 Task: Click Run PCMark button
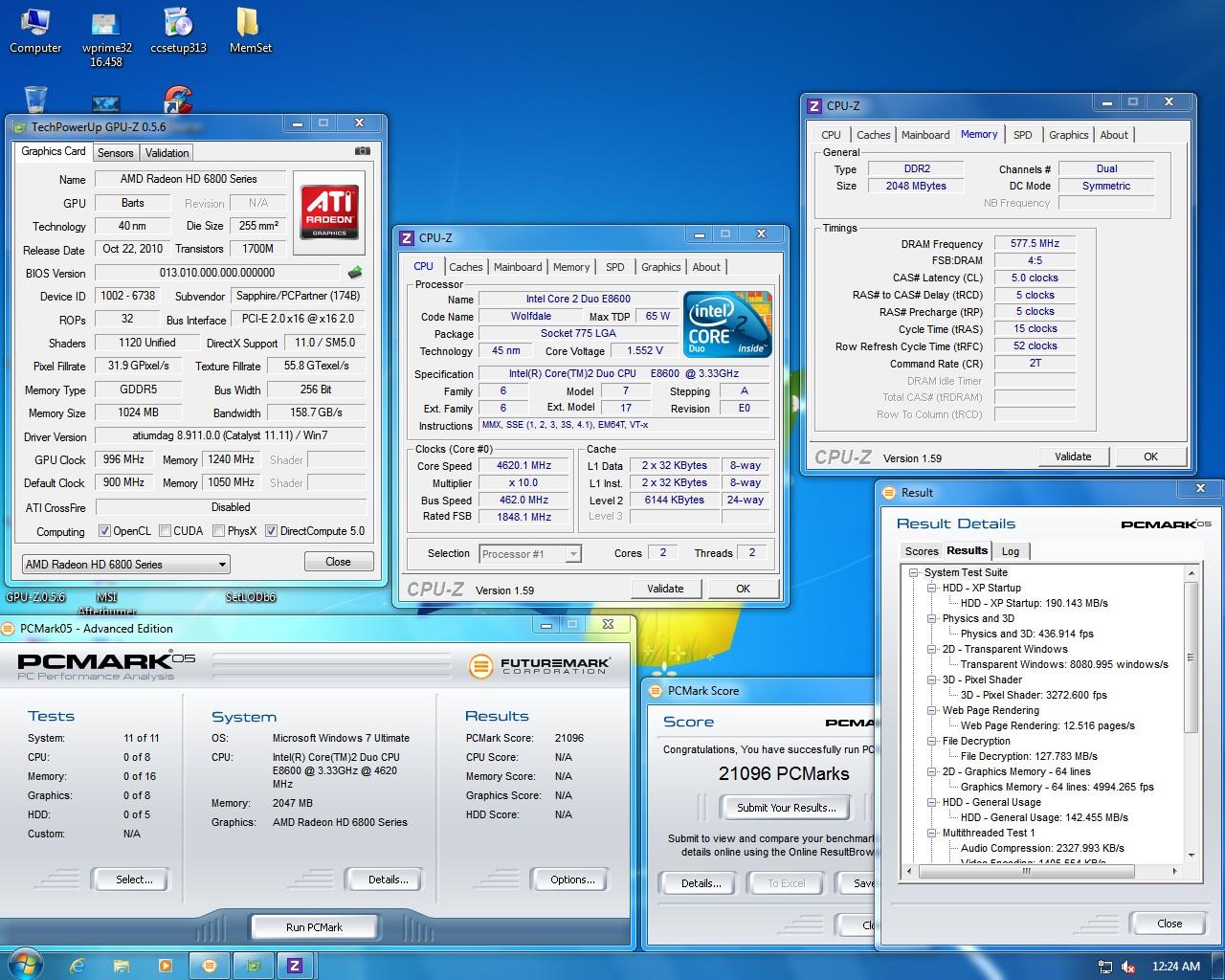314,927
